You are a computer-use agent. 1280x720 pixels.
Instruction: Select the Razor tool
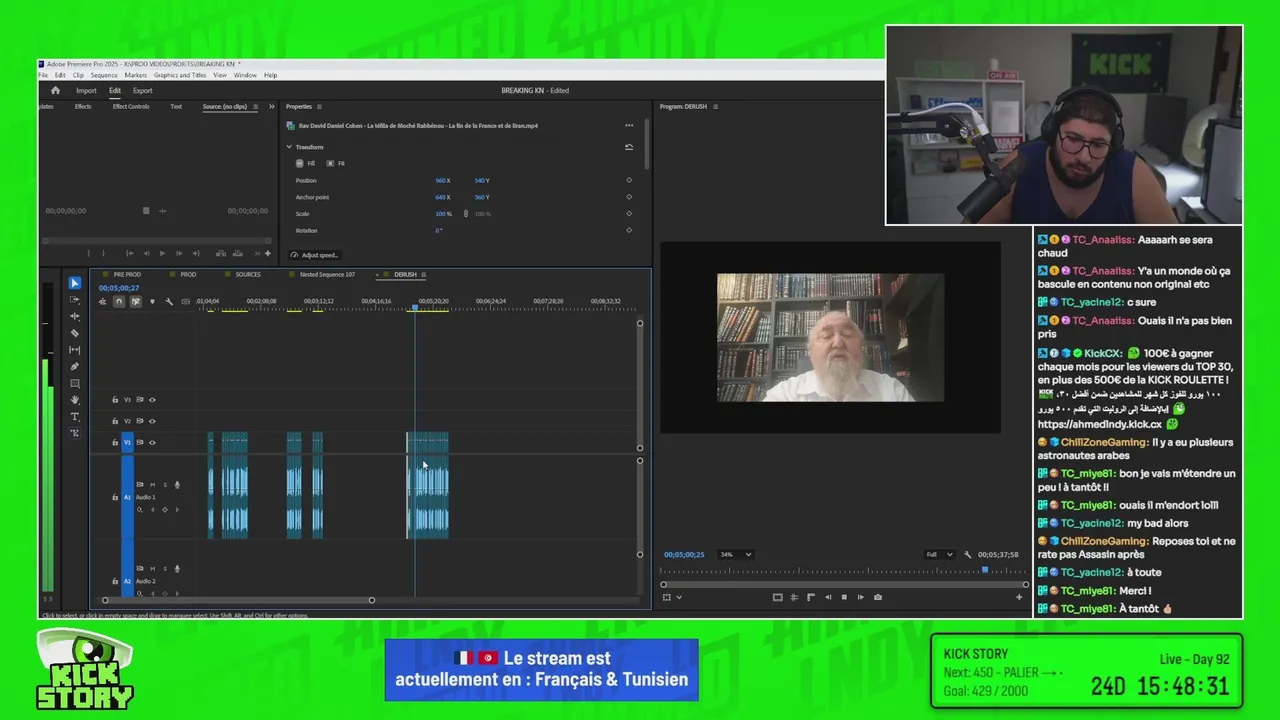point(75,333)
